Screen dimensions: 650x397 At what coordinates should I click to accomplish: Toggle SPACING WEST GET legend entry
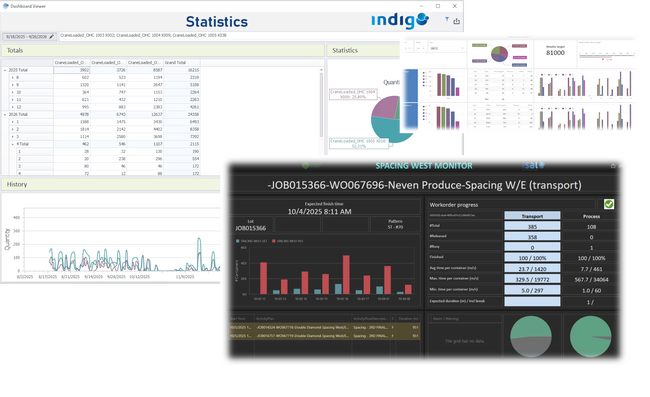(x=252, y=241)
